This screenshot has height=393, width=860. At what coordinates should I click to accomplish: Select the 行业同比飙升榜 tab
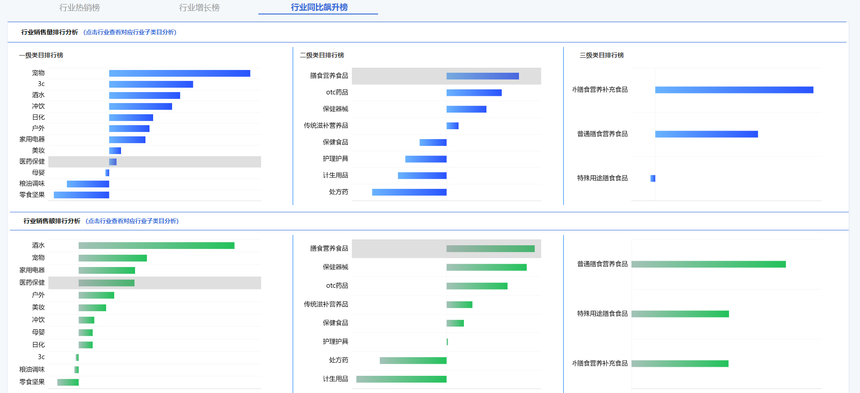click(319, 7)
